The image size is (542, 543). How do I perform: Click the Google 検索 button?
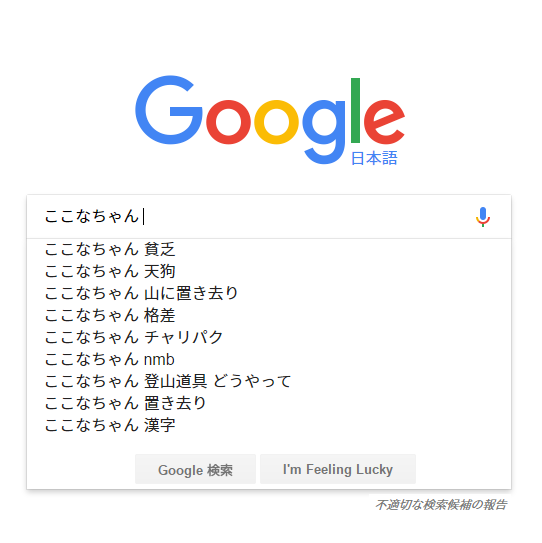(x=195, y=469)
